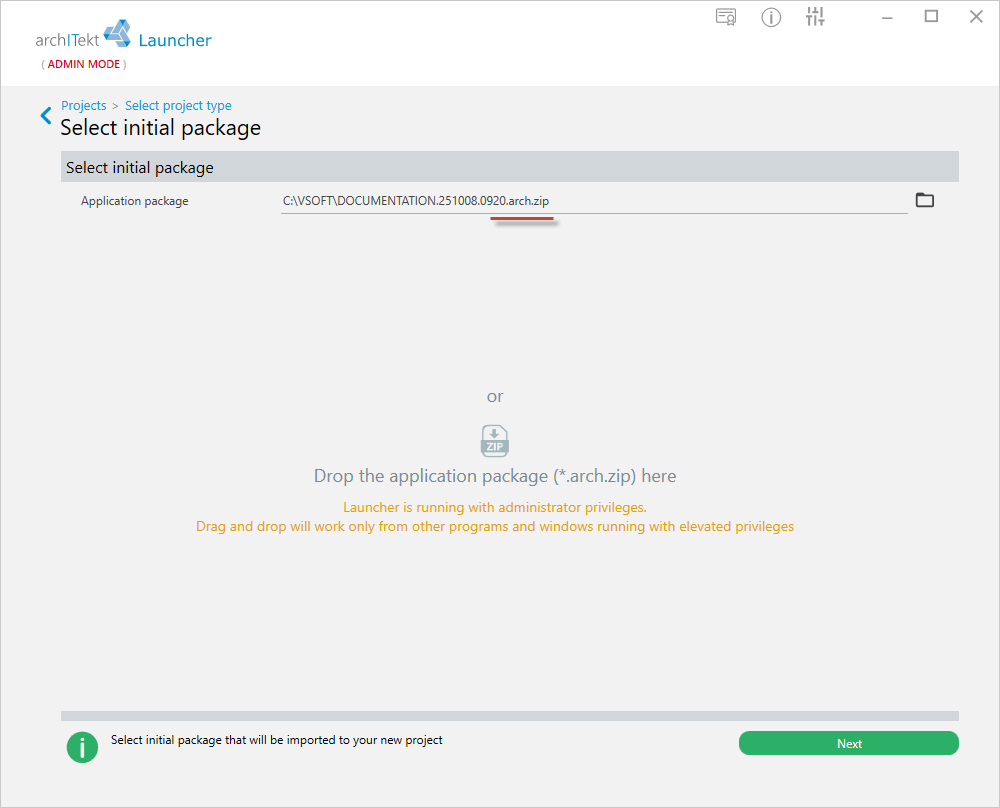Navigate to the Projects breadcrumb
Viewport: 1000px width, 808px height.
pos(84,105)
